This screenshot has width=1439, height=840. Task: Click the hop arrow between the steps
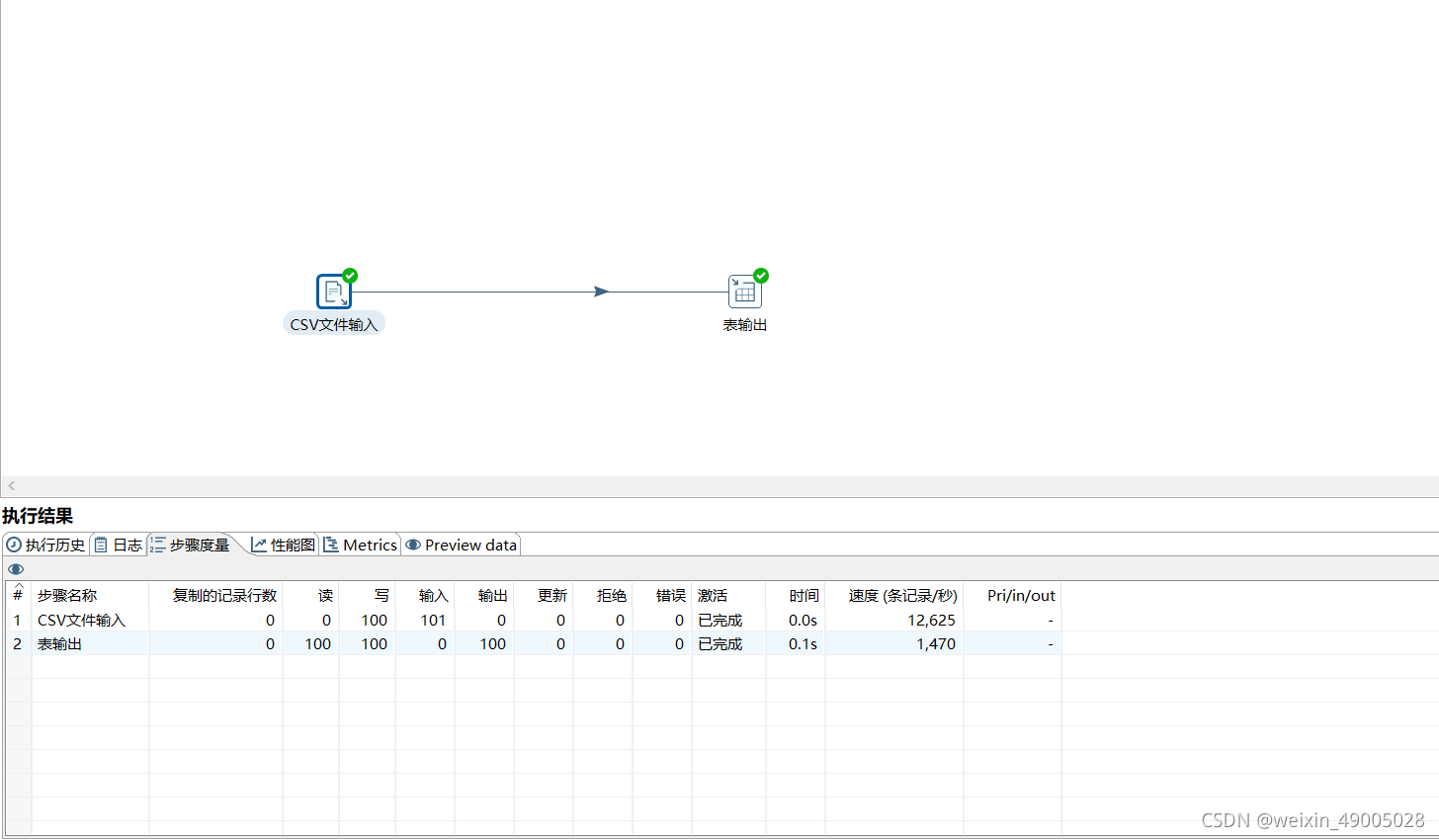tap(601, 292)
